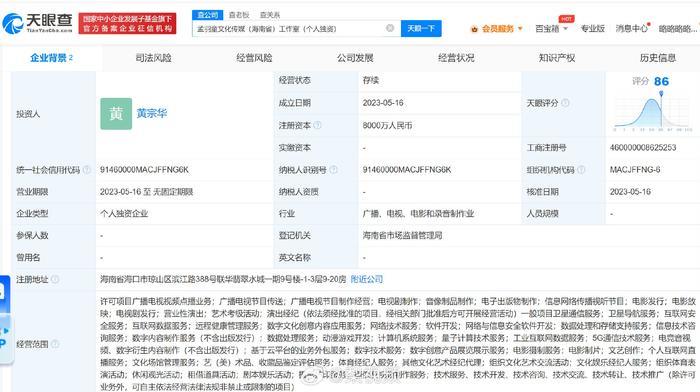Switch to the 历史信息 tab
Image resolution: width=700 pixels, height=392 pixels.
[x=658, y=58]
